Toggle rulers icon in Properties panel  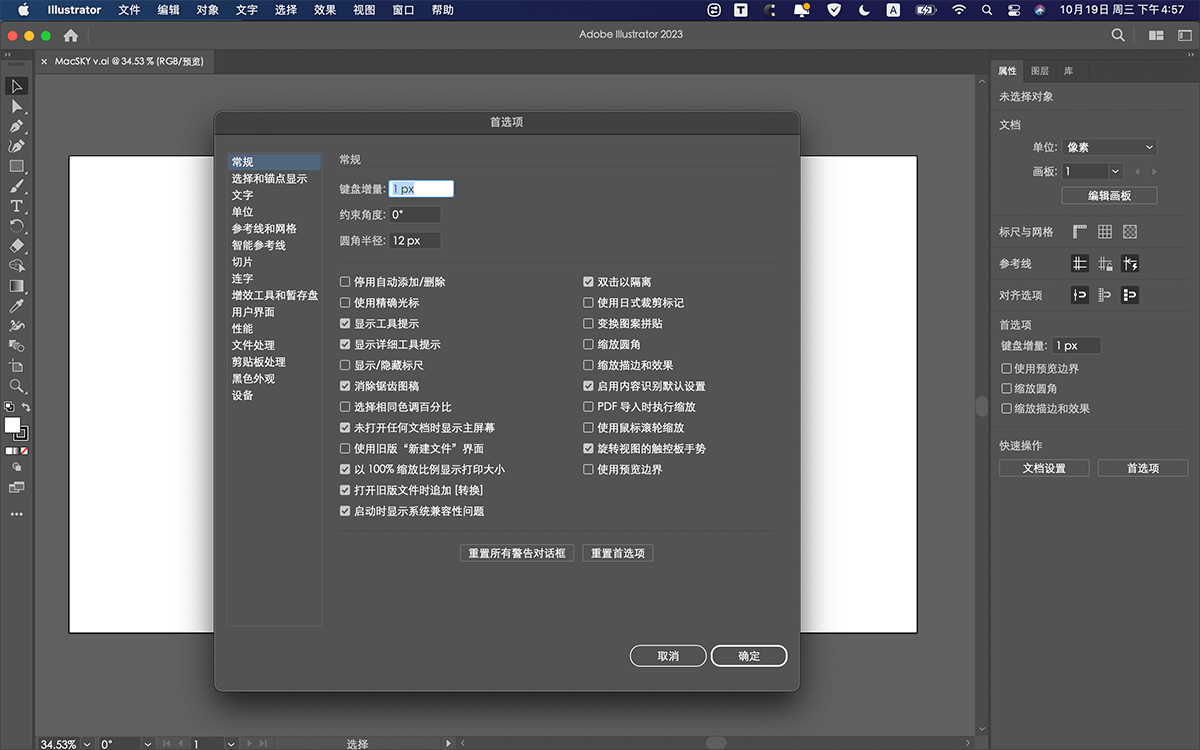(x=1080, y=232)
